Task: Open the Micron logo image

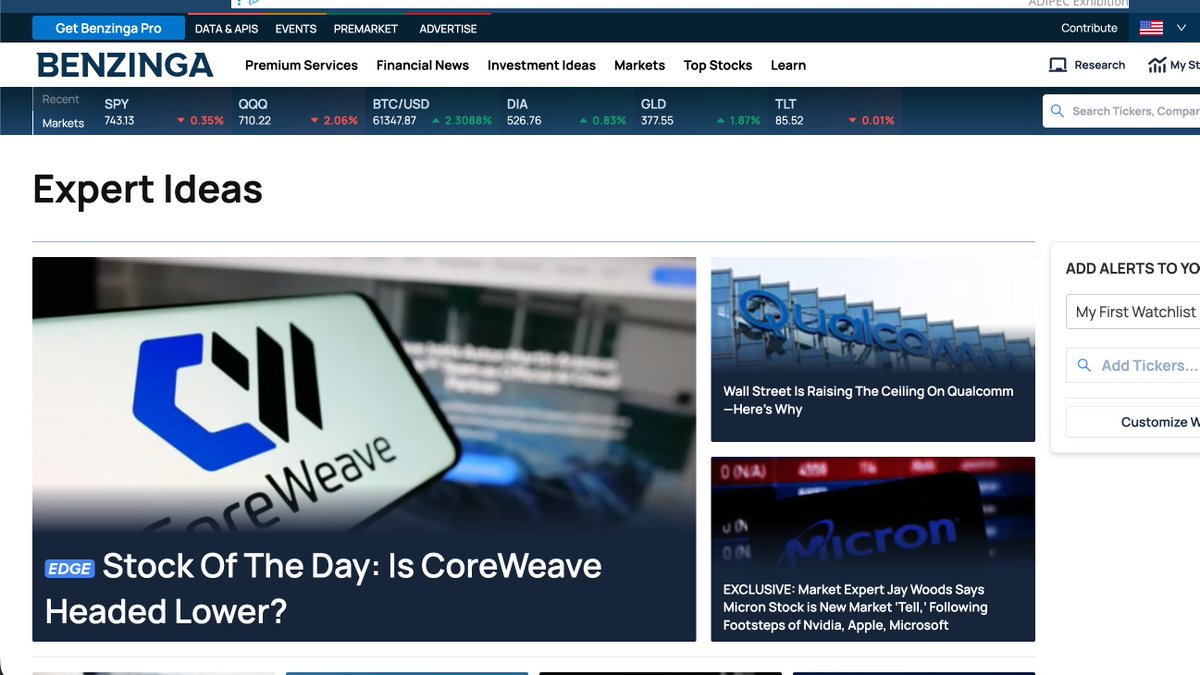Action: 873,515
